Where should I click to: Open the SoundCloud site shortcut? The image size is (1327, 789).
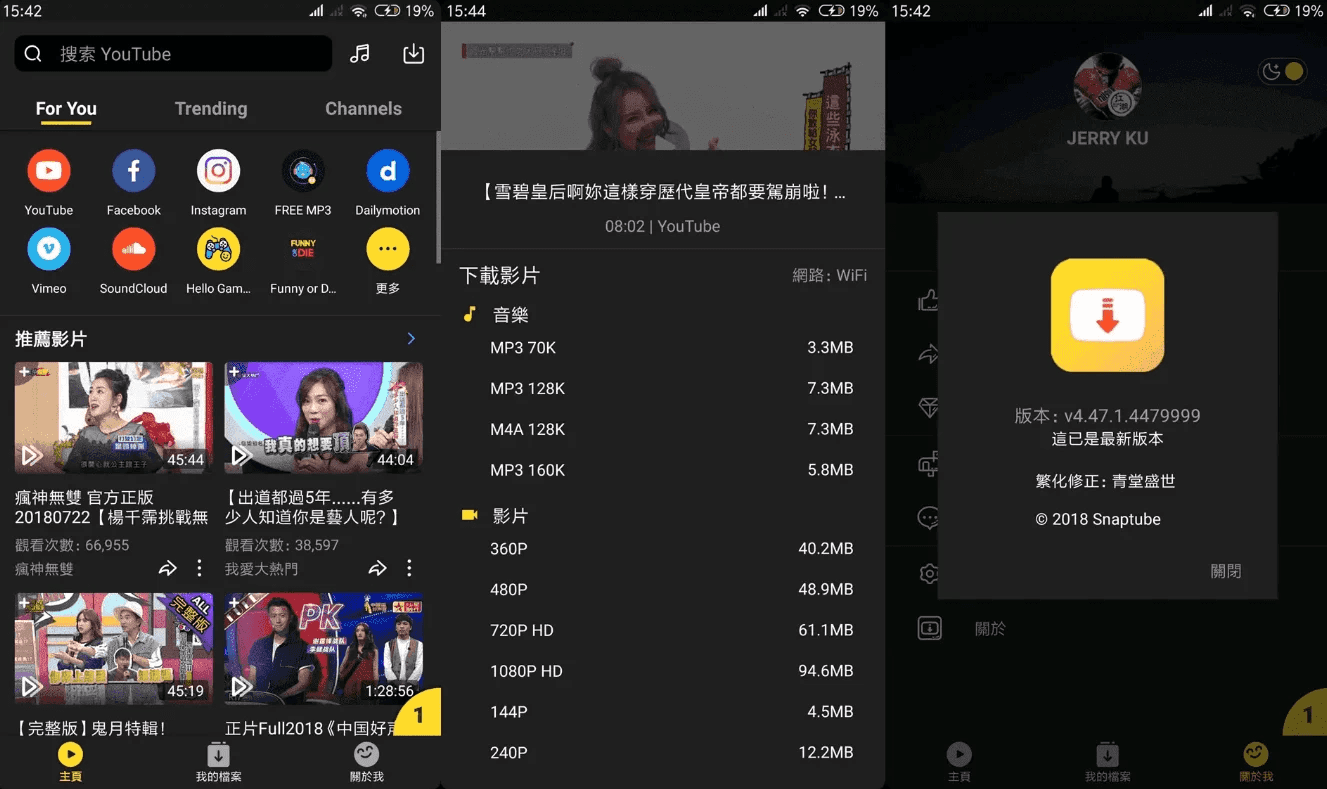point(133,249)
